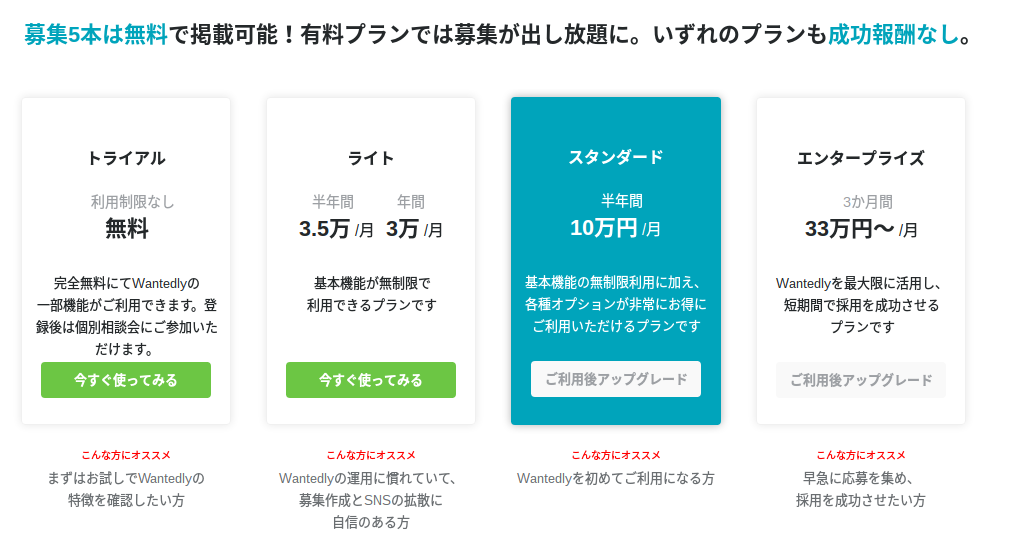Select the エンタープライズ plan title
The image size is (1027, 534).
[x=861, y=158]
